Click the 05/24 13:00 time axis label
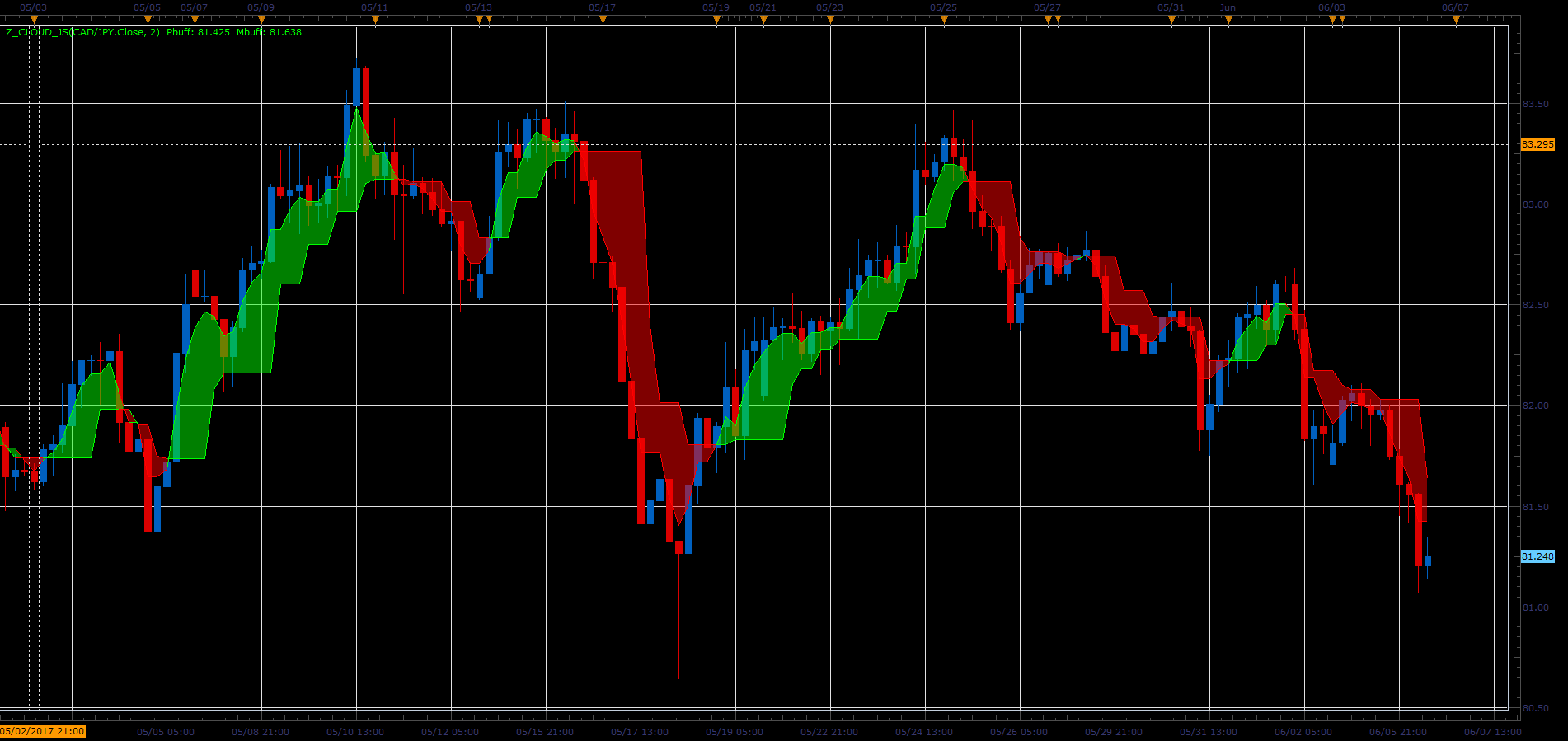The width and height of the screenshot is (1568, 741). point(924,732)
